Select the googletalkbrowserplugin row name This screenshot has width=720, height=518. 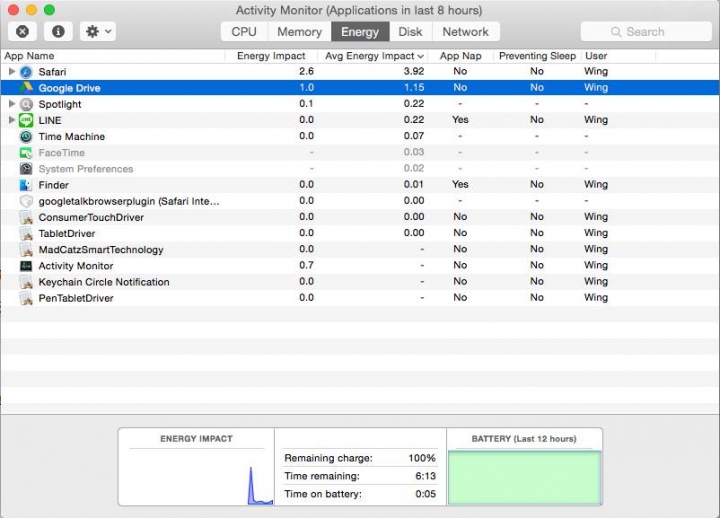[129, 201]
